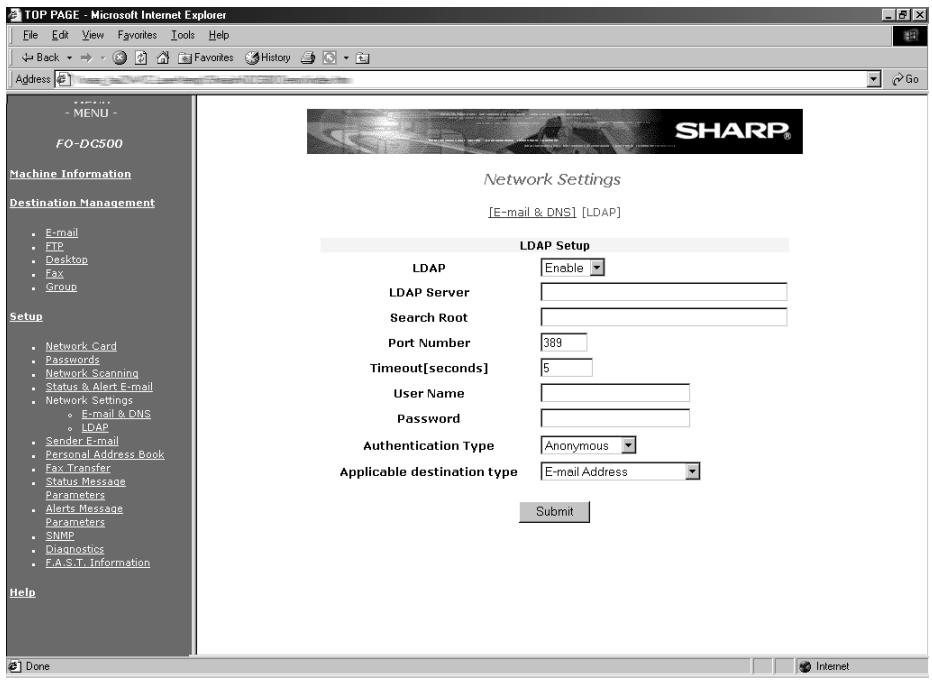Open the Passwords link
Viewport: 932px width, 682px height.
(73, 360)
